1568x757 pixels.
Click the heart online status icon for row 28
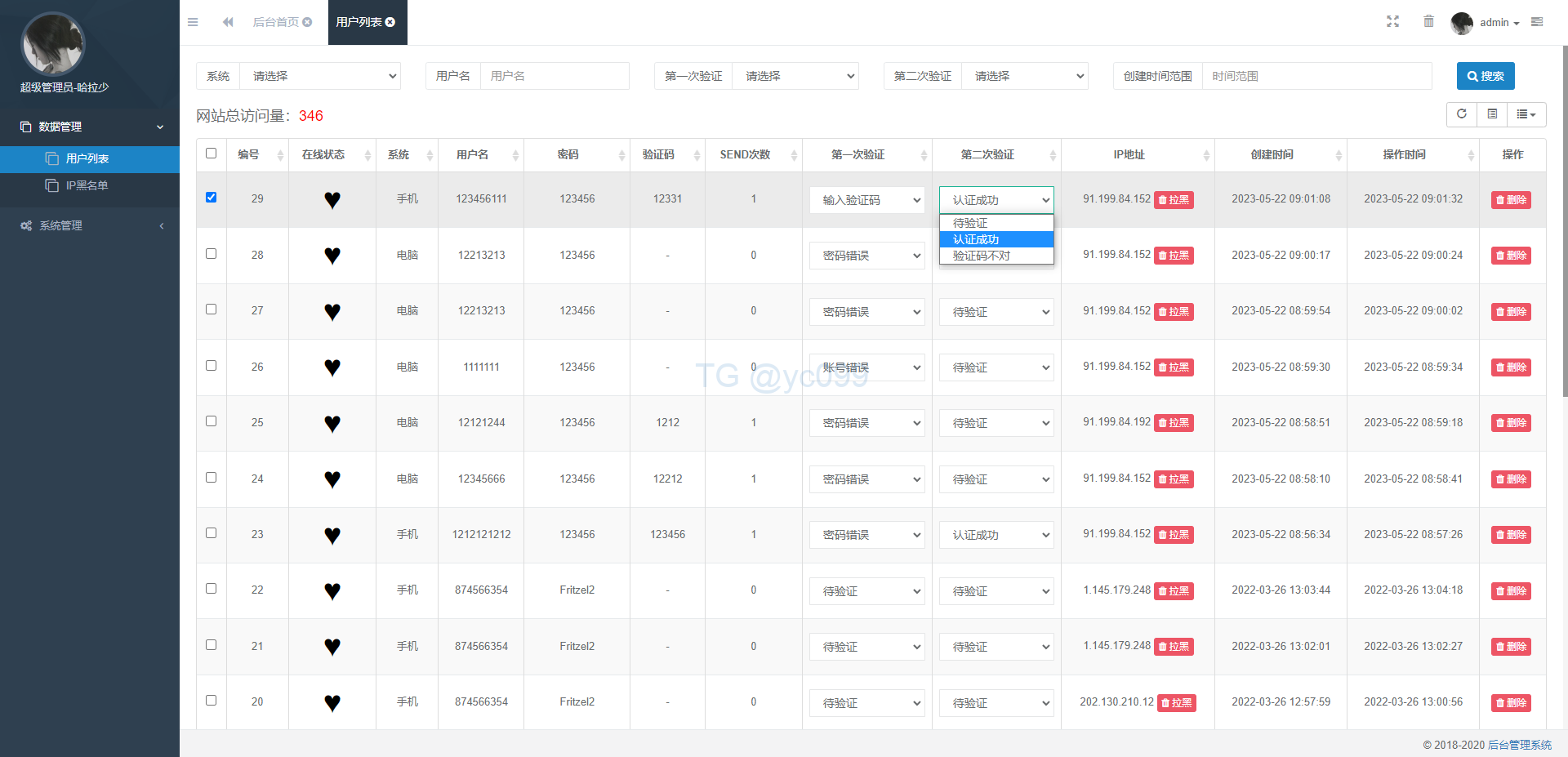coord(332,256)
